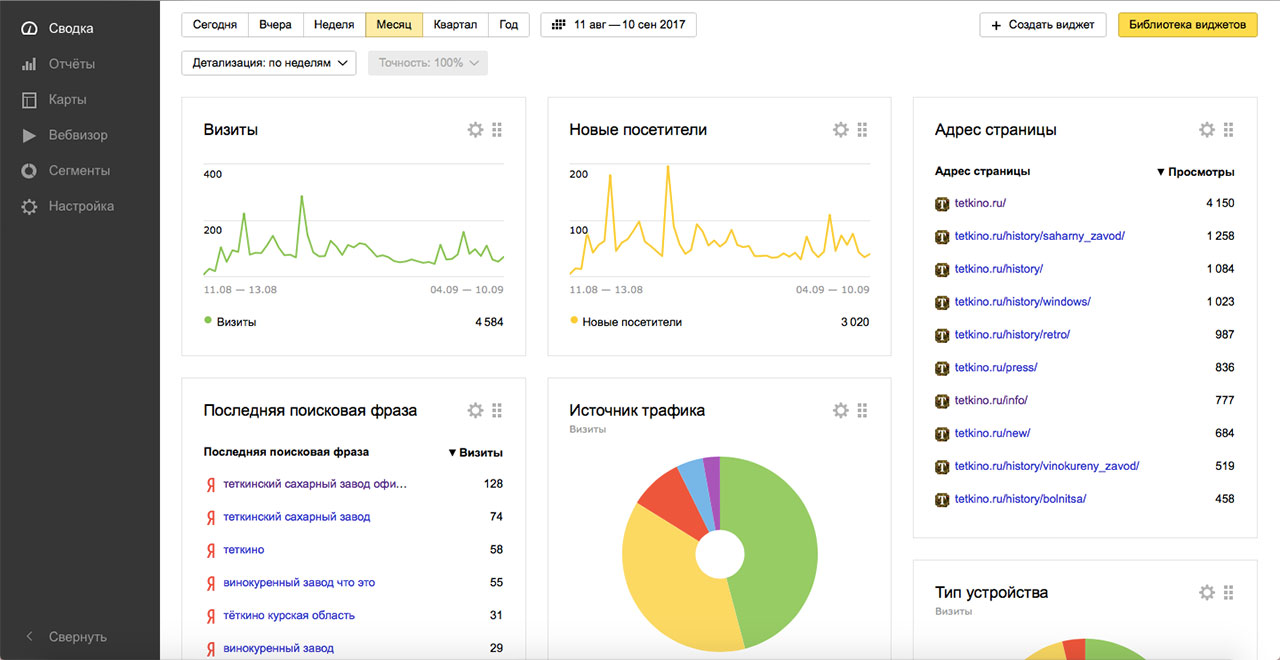
Task: Open tetkino.ru/history/bolnitsa/ link
Action: point(1020,499)
